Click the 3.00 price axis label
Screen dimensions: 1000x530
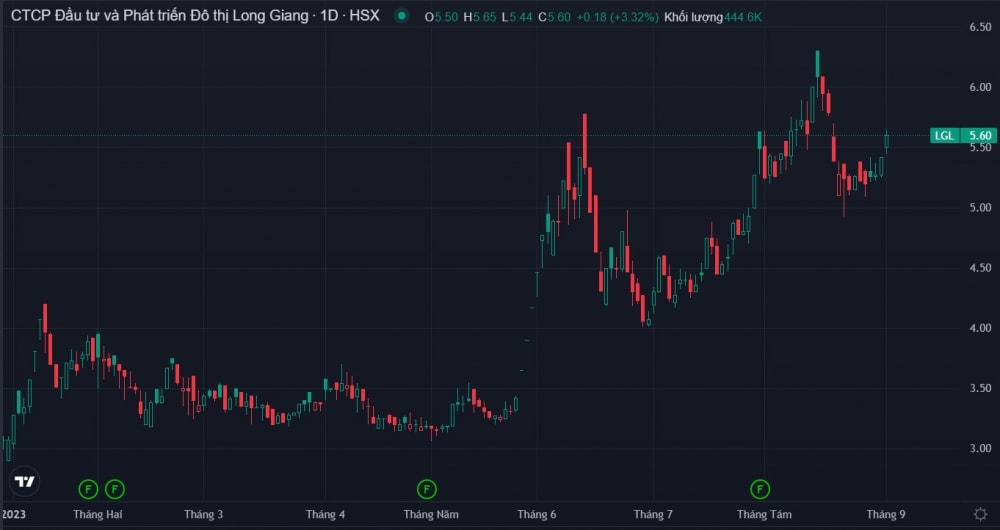pyautogui.click(x=980, y=448)
